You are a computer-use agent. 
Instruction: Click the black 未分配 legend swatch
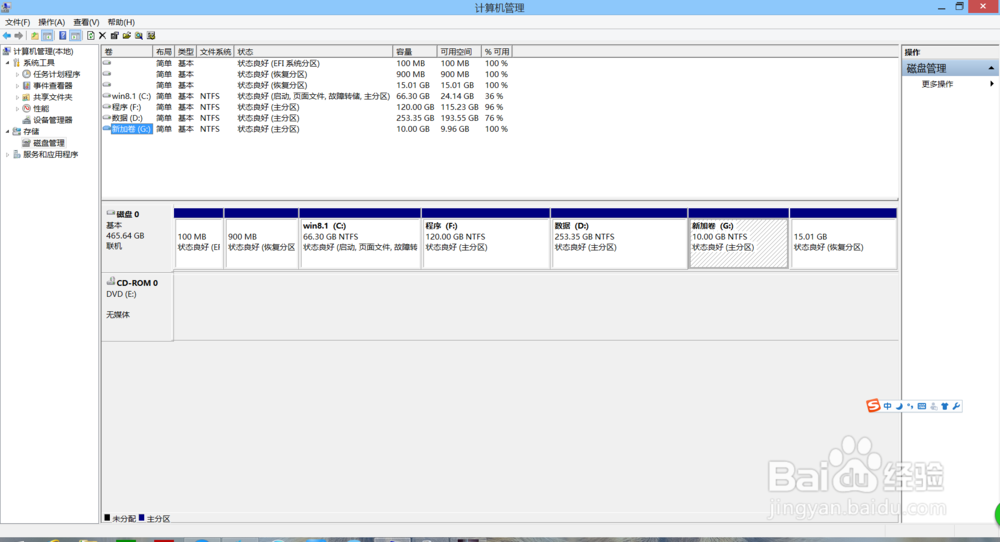(107, 518)
